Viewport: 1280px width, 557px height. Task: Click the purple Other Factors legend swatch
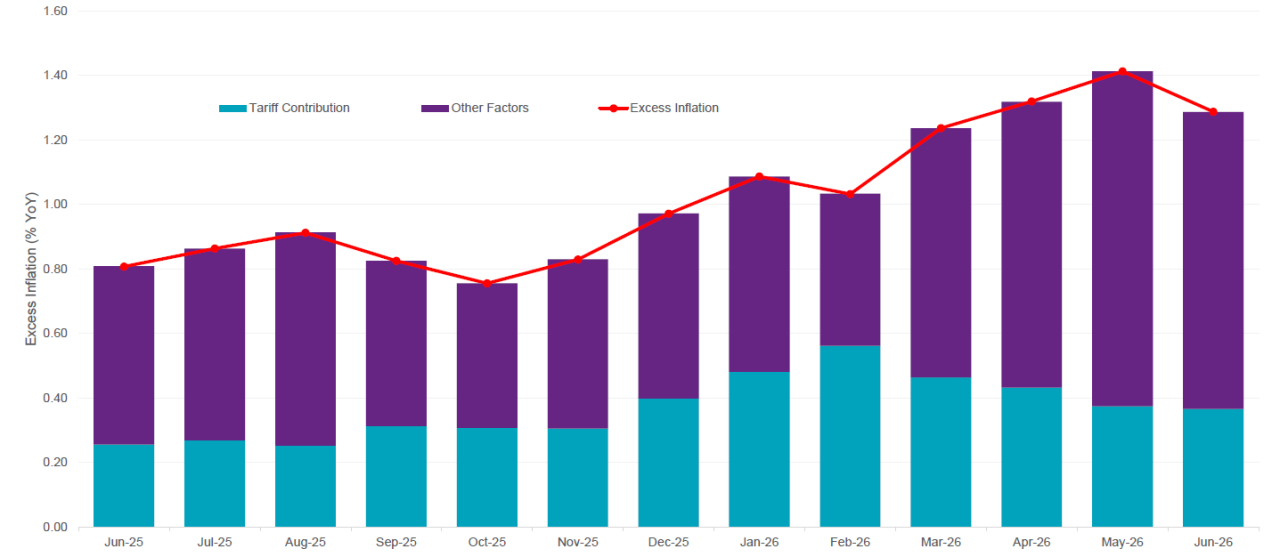click(435, 108)
